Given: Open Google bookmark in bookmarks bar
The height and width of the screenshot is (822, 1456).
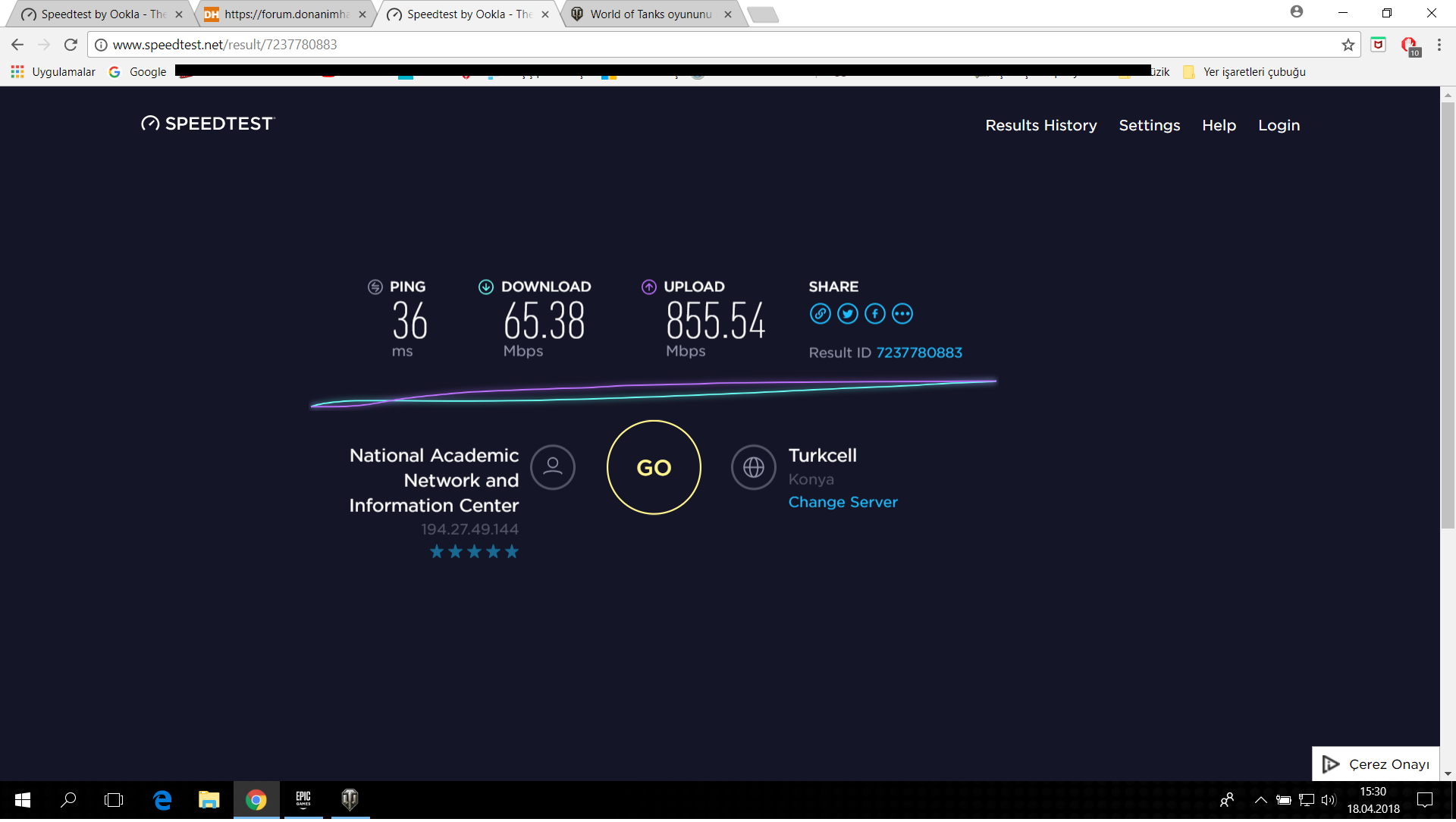Looking at the screenshot, I should tap(138, 72).
